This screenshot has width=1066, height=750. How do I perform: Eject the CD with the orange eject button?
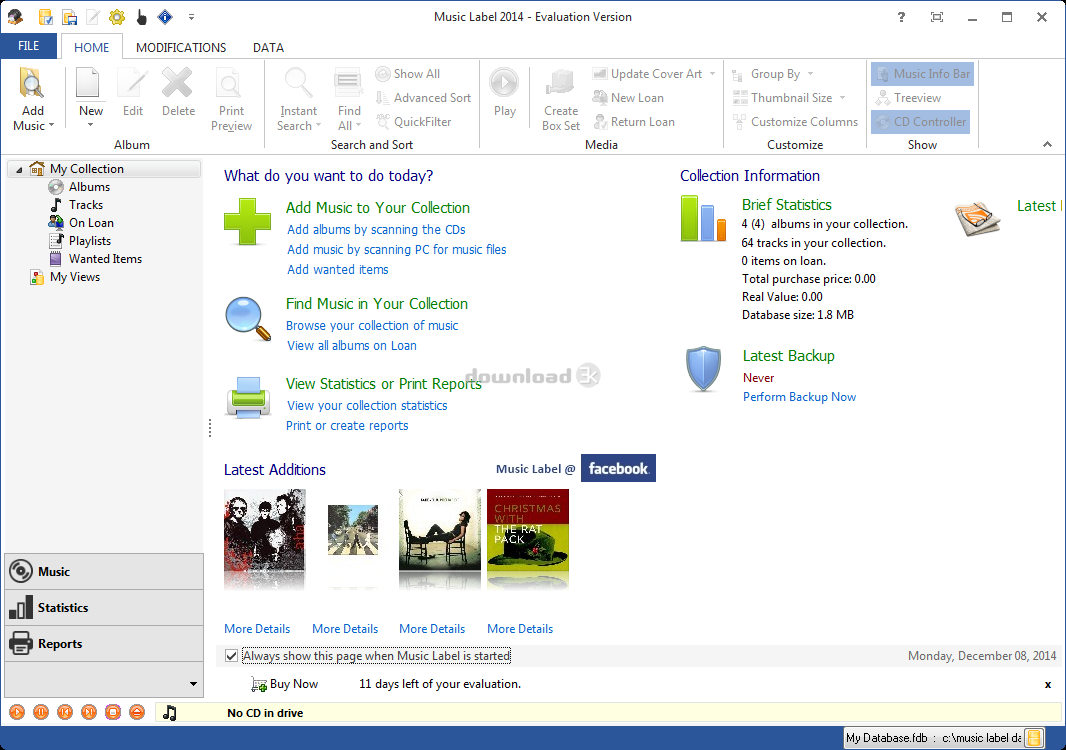(x=137, y=713)
